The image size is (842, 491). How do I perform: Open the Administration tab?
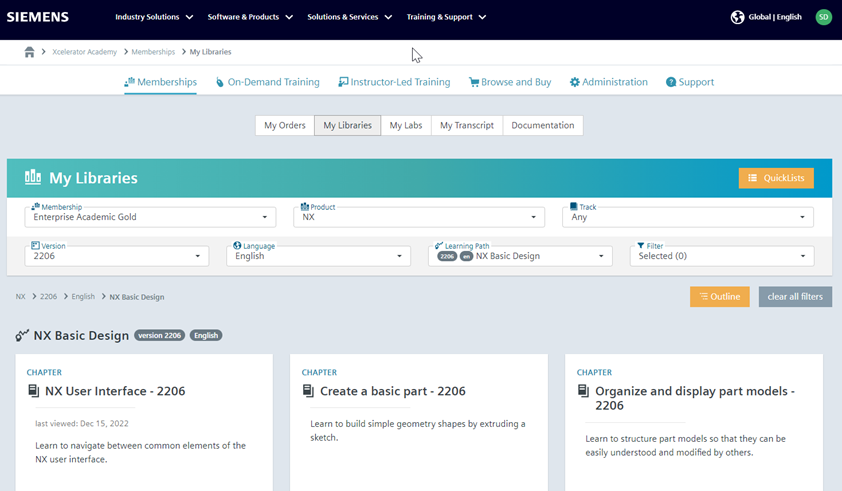609,82
